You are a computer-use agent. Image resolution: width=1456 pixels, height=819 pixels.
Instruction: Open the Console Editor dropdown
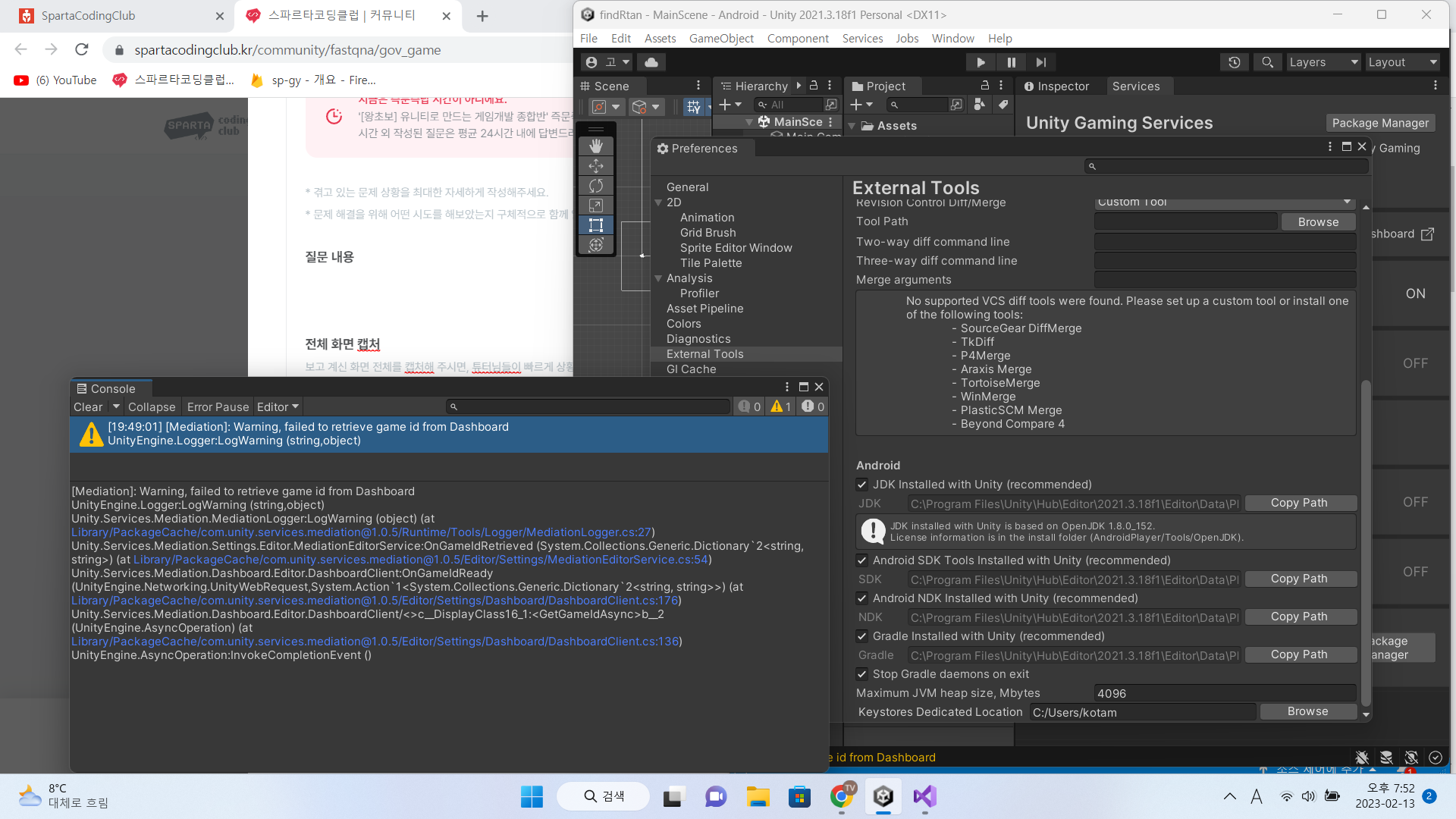coord(278,407)
